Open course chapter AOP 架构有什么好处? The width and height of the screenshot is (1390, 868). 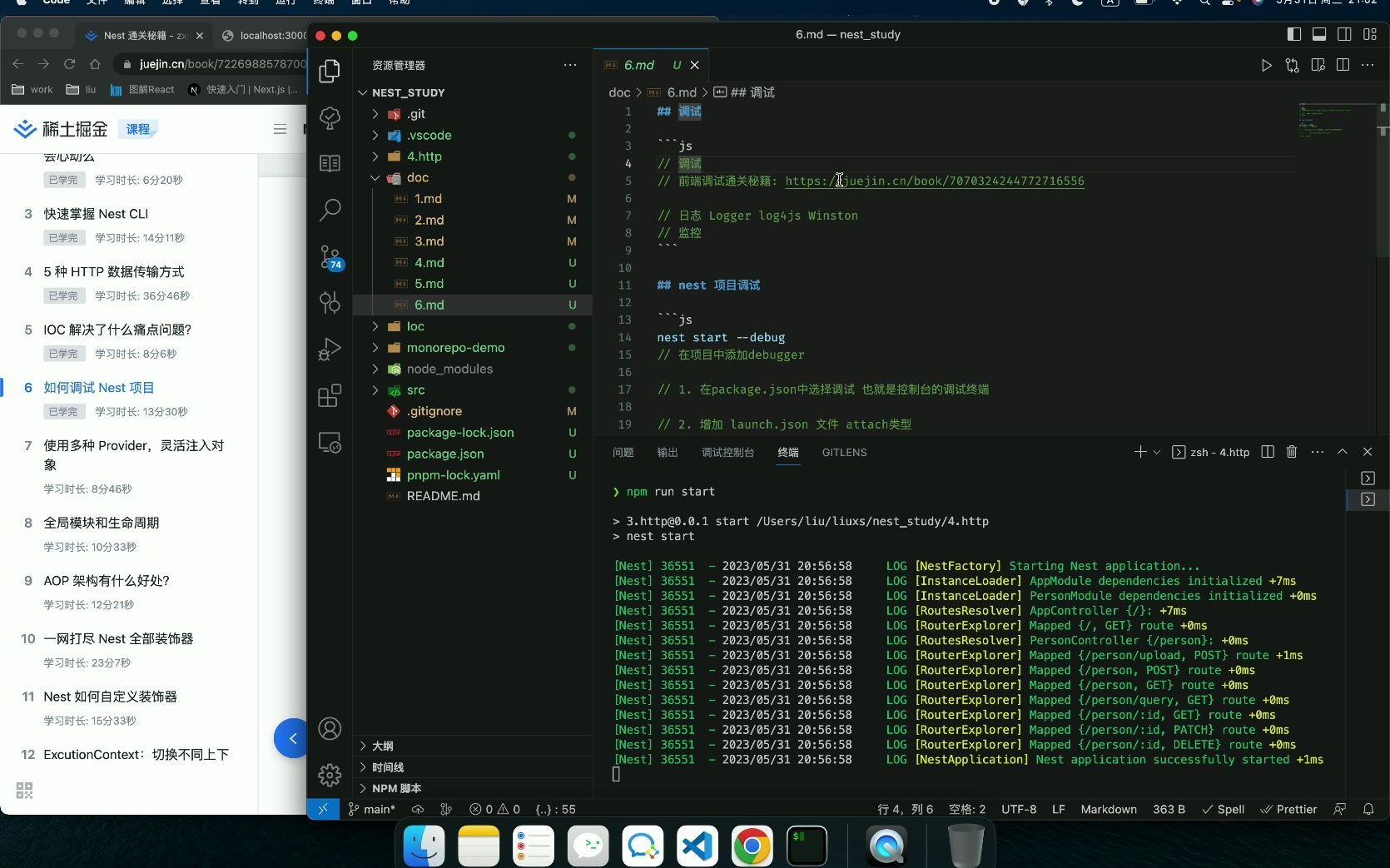[x=107, y=581]
